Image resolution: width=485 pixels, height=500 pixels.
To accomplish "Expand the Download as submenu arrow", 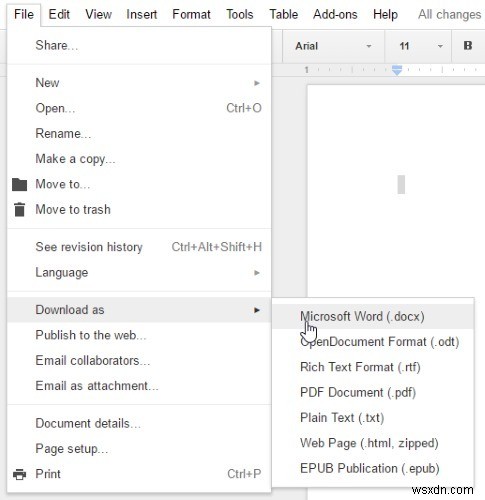I will point(257,310).
